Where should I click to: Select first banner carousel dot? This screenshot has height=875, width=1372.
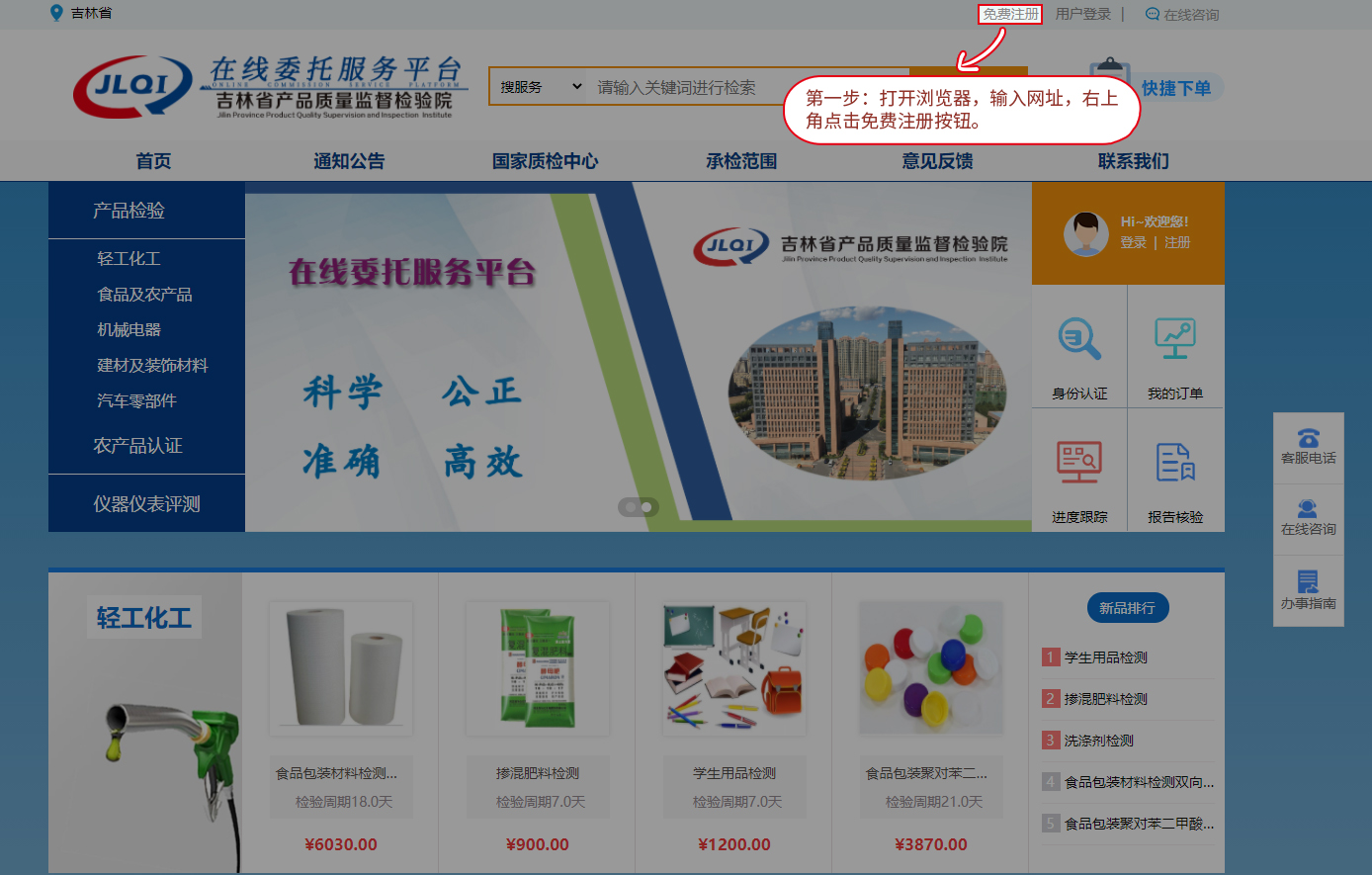point(629,507)
